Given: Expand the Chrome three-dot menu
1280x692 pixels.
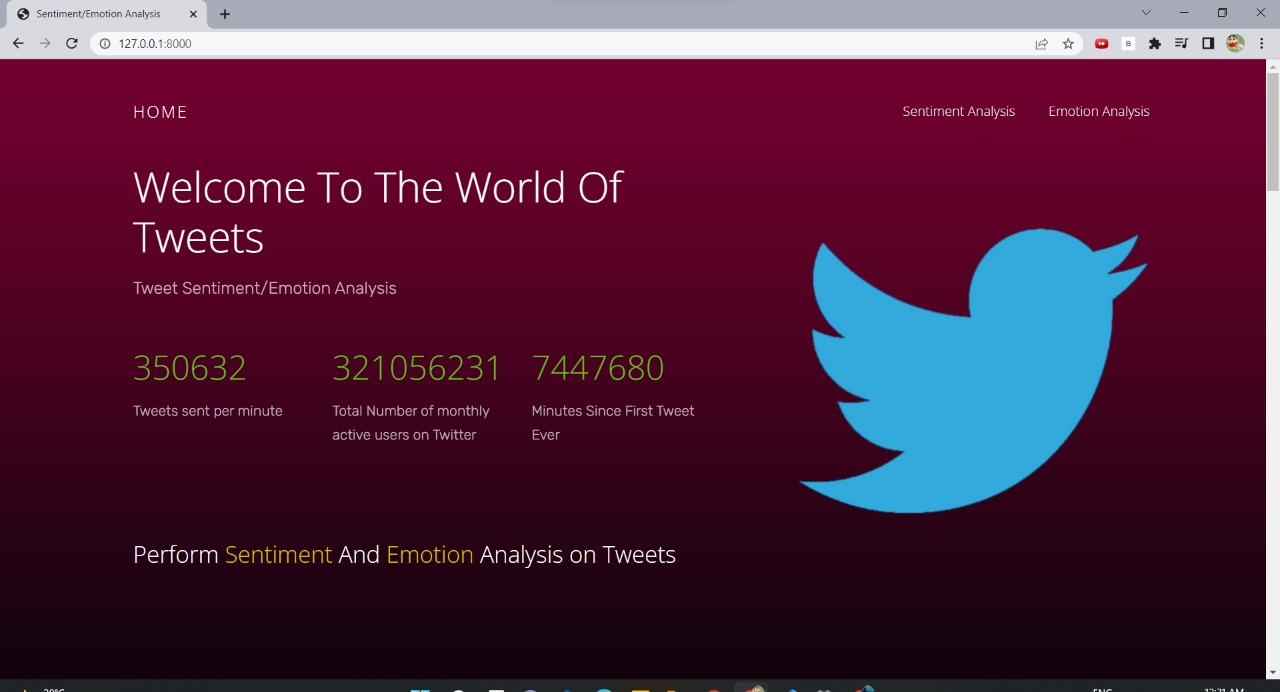Looking at the screenshot, I should pyautogui.click(x=1262, y=43).
